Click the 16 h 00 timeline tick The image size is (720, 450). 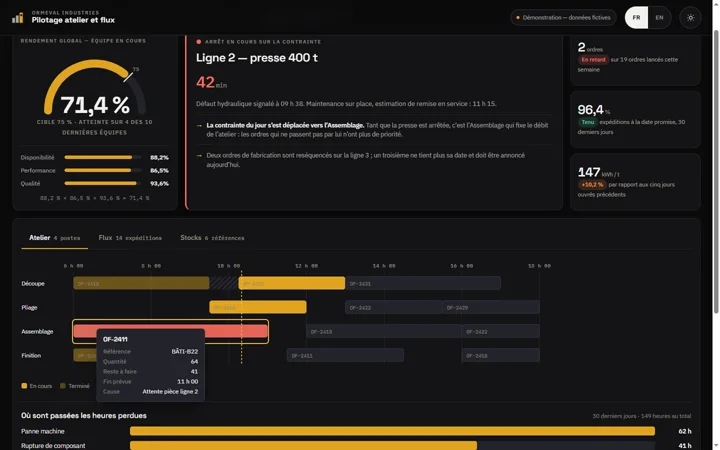tap(461, 266)
